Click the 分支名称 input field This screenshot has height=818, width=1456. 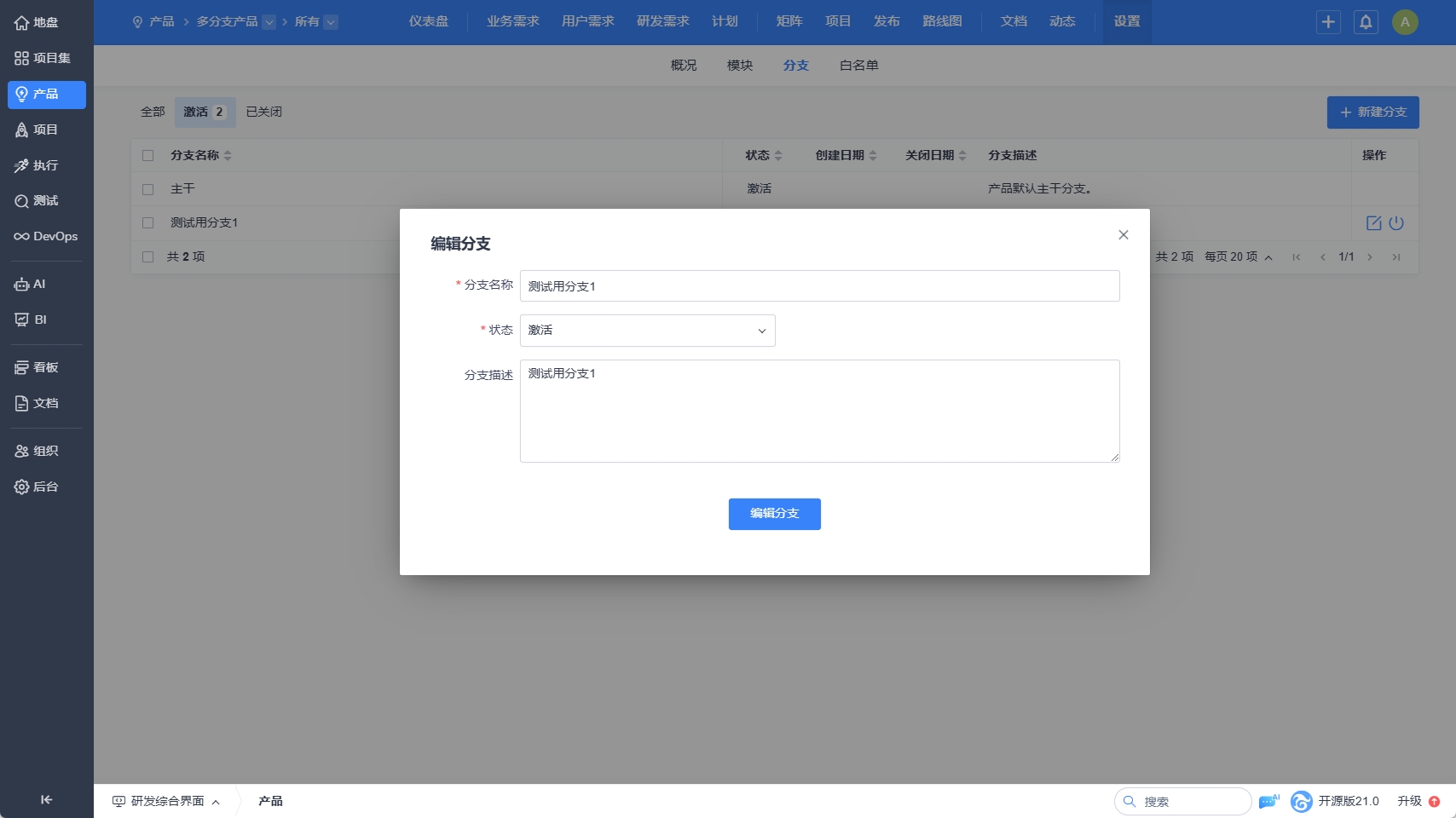coord(820,286)
